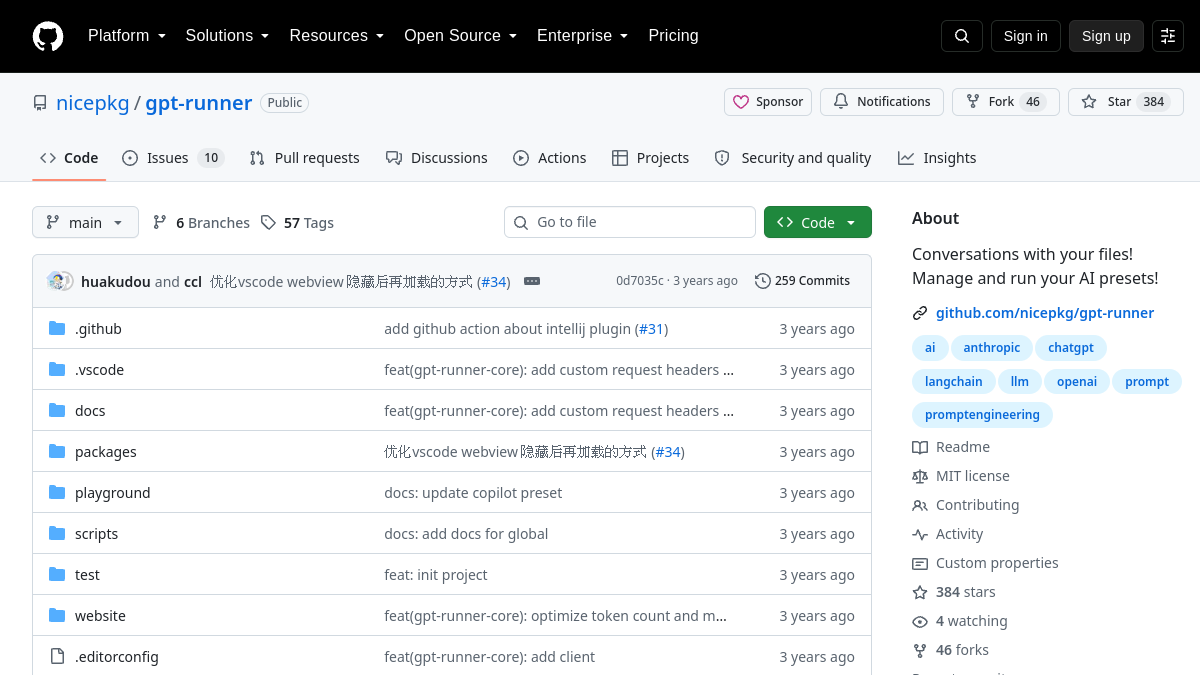
Task: Click the history clock icon for commits
Action: 763,281
